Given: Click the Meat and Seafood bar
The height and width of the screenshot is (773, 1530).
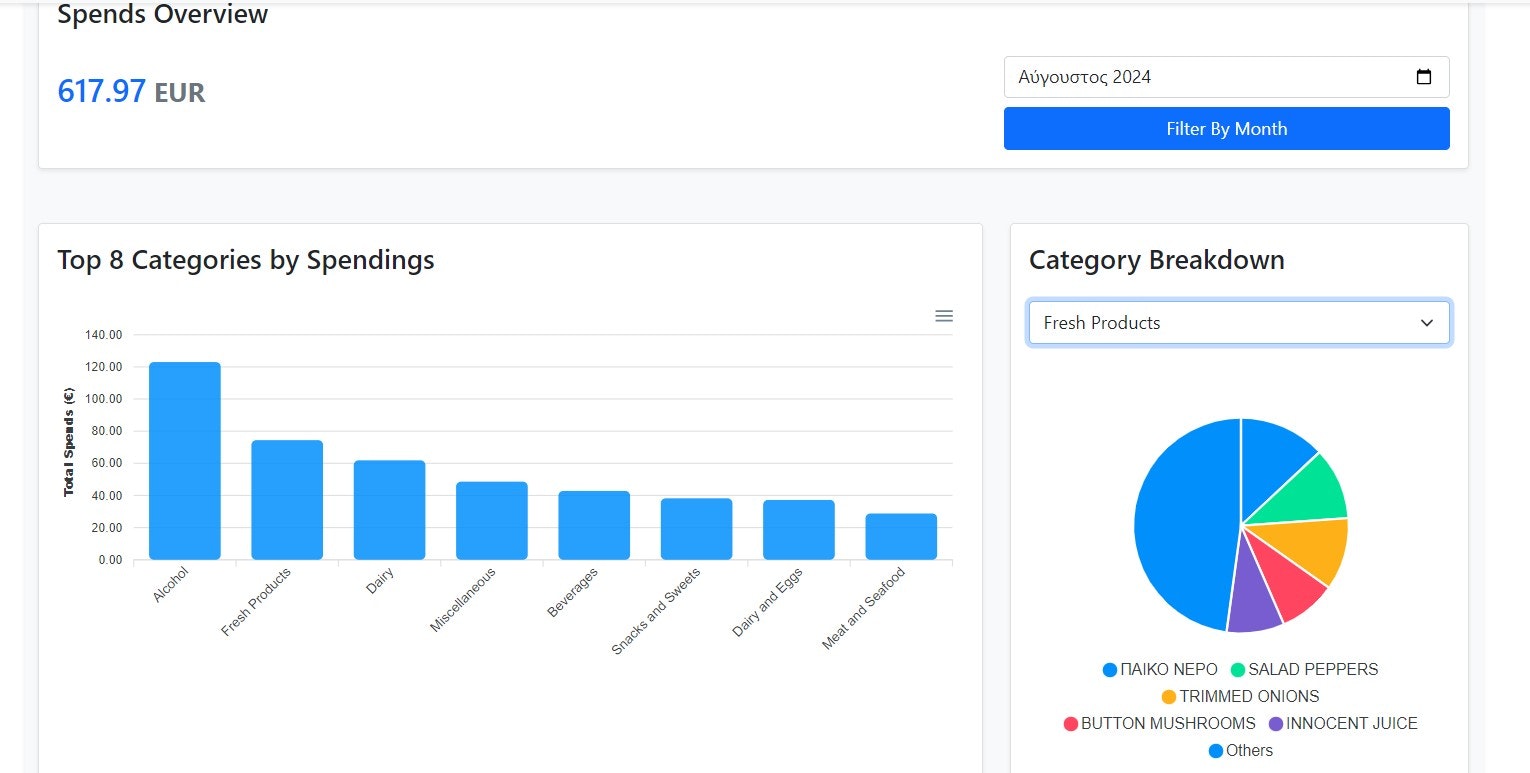Looking at the screenshot, I should pos(901,537).
